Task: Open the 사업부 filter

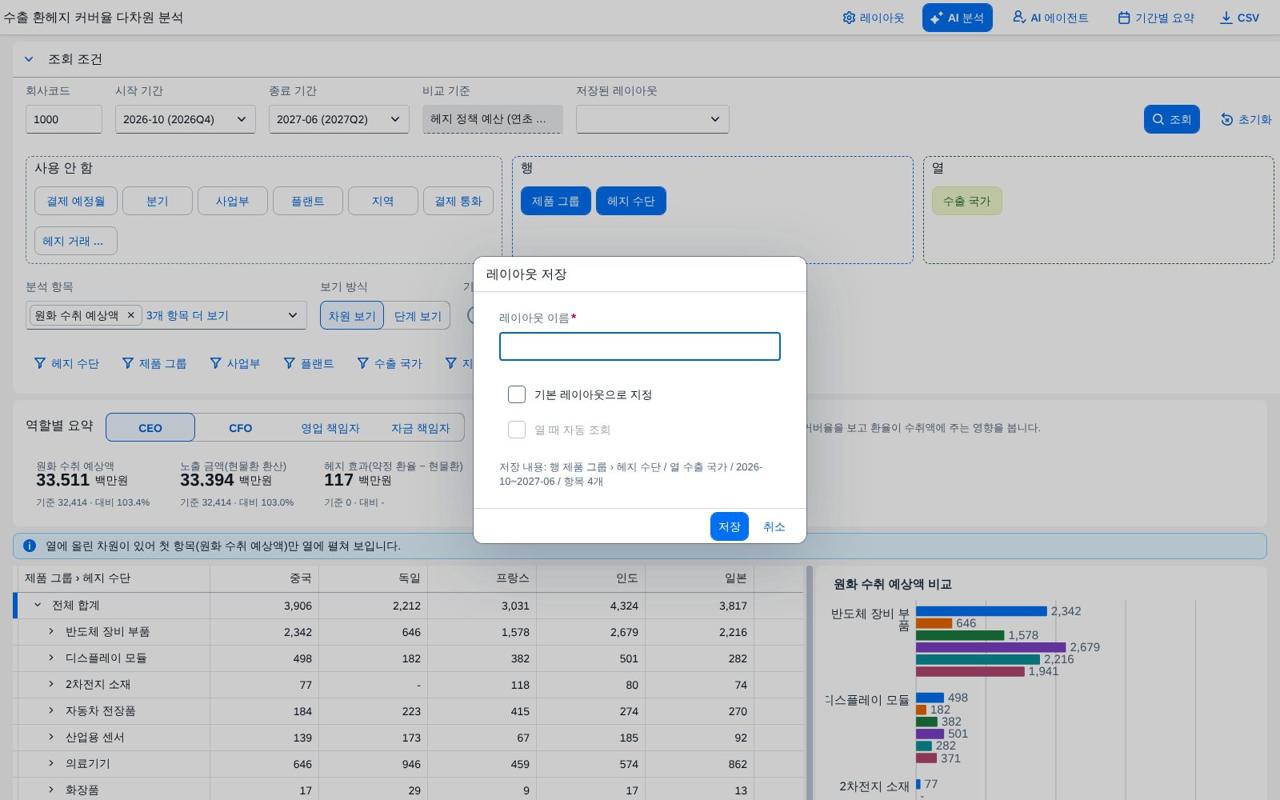Action: 235,364
